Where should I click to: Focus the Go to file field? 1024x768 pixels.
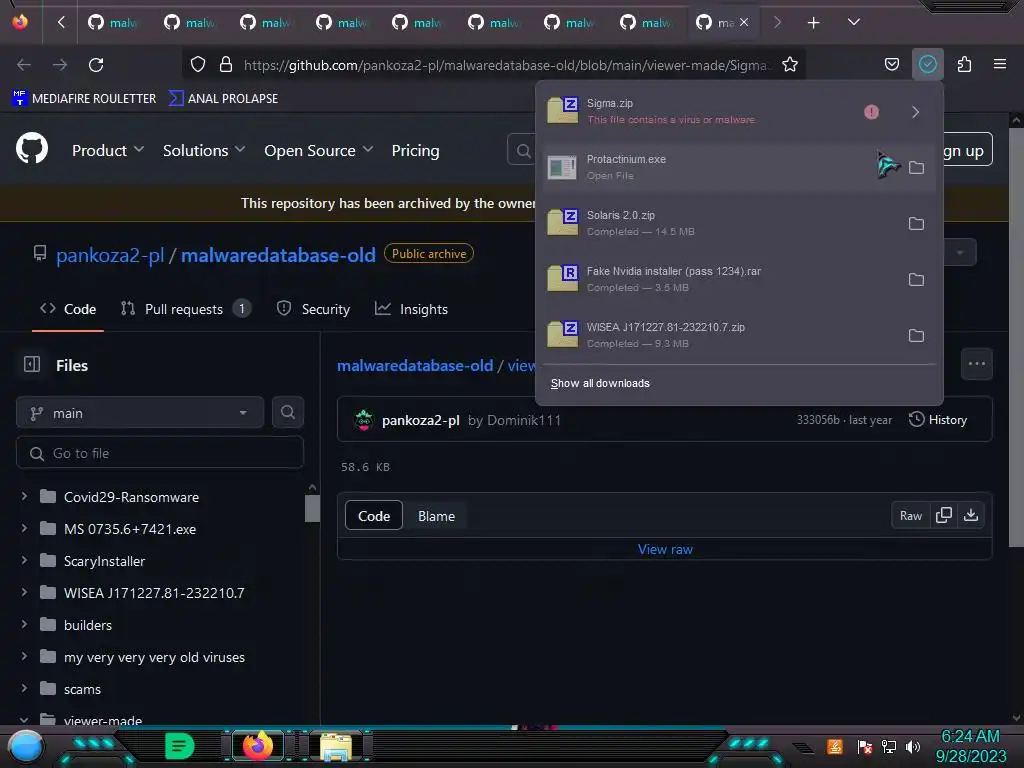160,453
